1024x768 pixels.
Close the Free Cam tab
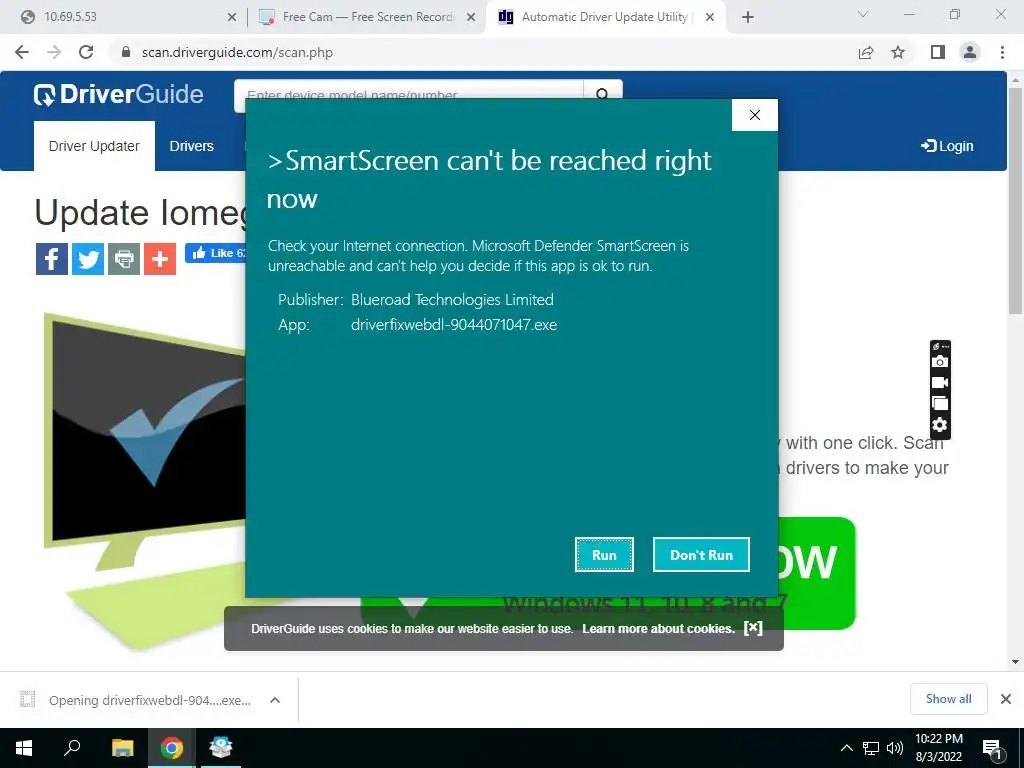[471, 17]
